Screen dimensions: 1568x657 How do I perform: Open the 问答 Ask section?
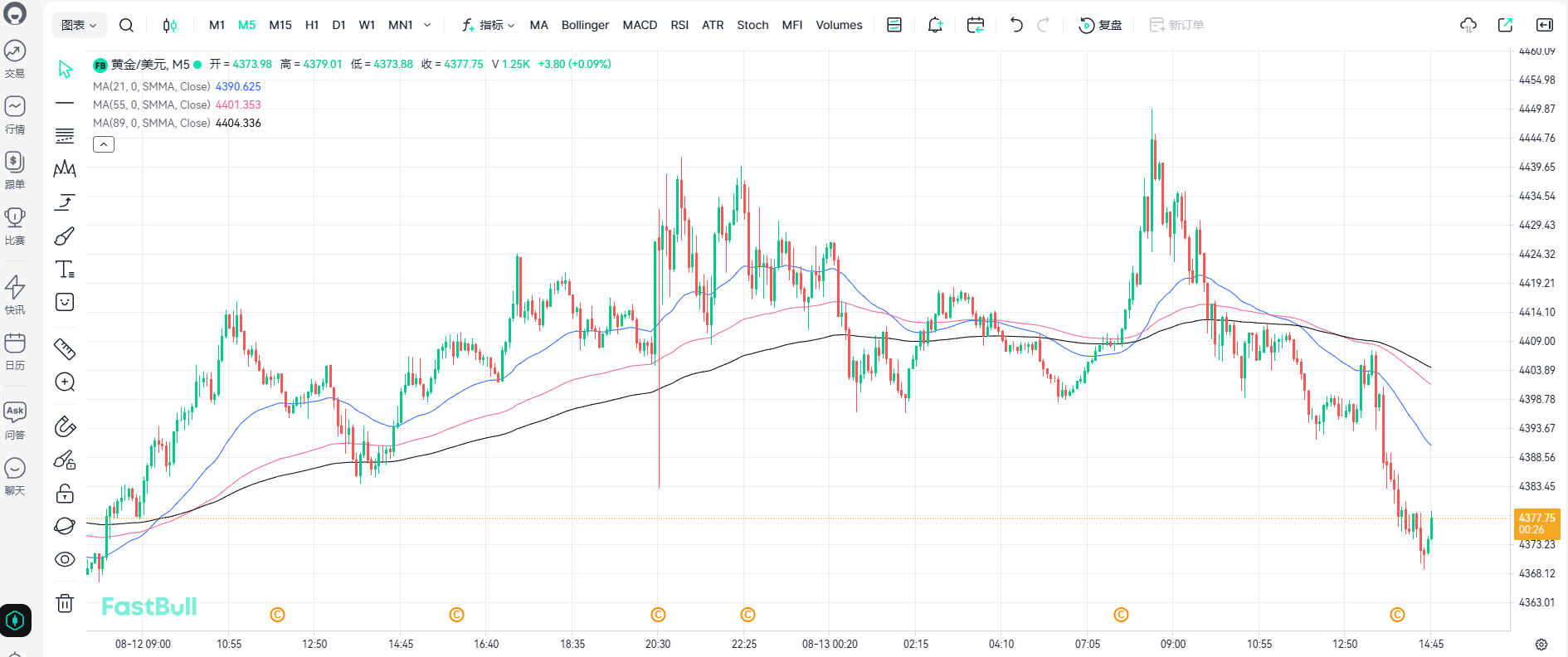[x=15, y=421]
